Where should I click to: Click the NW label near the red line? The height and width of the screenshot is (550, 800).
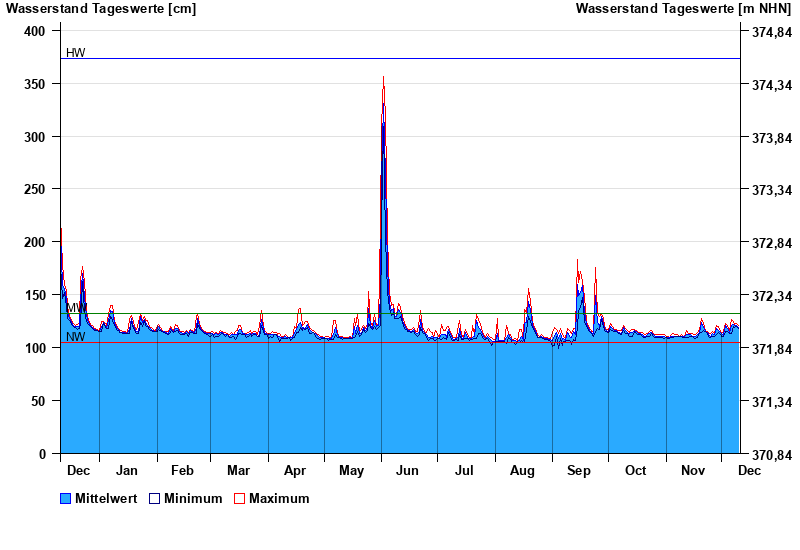76,337
